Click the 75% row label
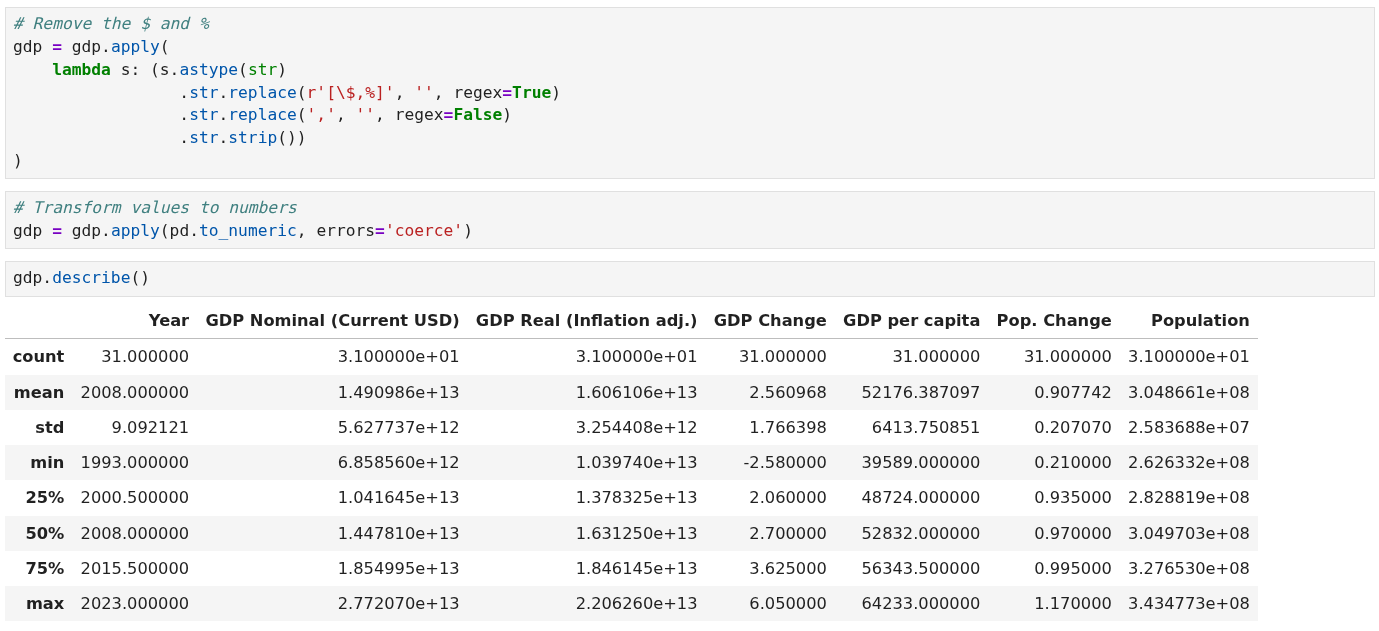1379x631 pixels. tap(44, 568)
